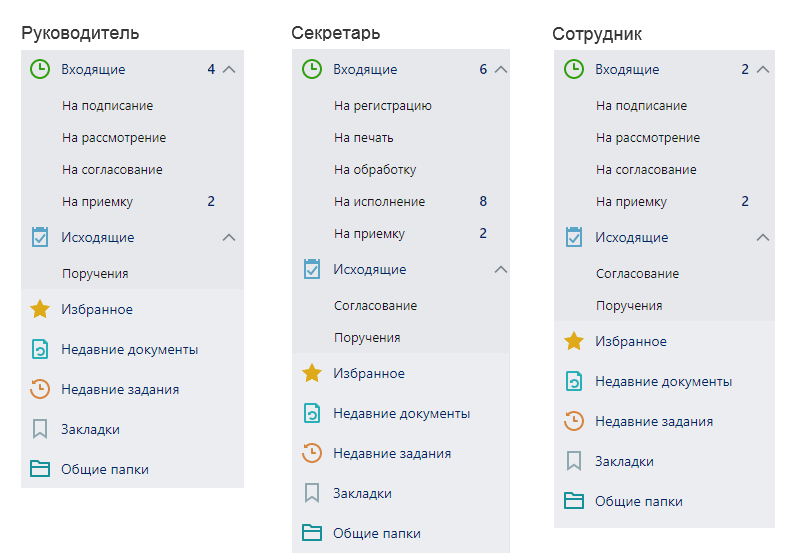Collapse Входящие chevron in Руководитель panel
Image resolution: width=797 pixels, height=560 pixels.
tap(229, 69)
